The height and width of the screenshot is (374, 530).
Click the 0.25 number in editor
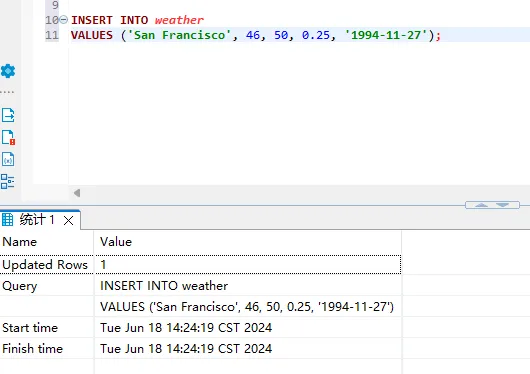[x=316, y=35]
